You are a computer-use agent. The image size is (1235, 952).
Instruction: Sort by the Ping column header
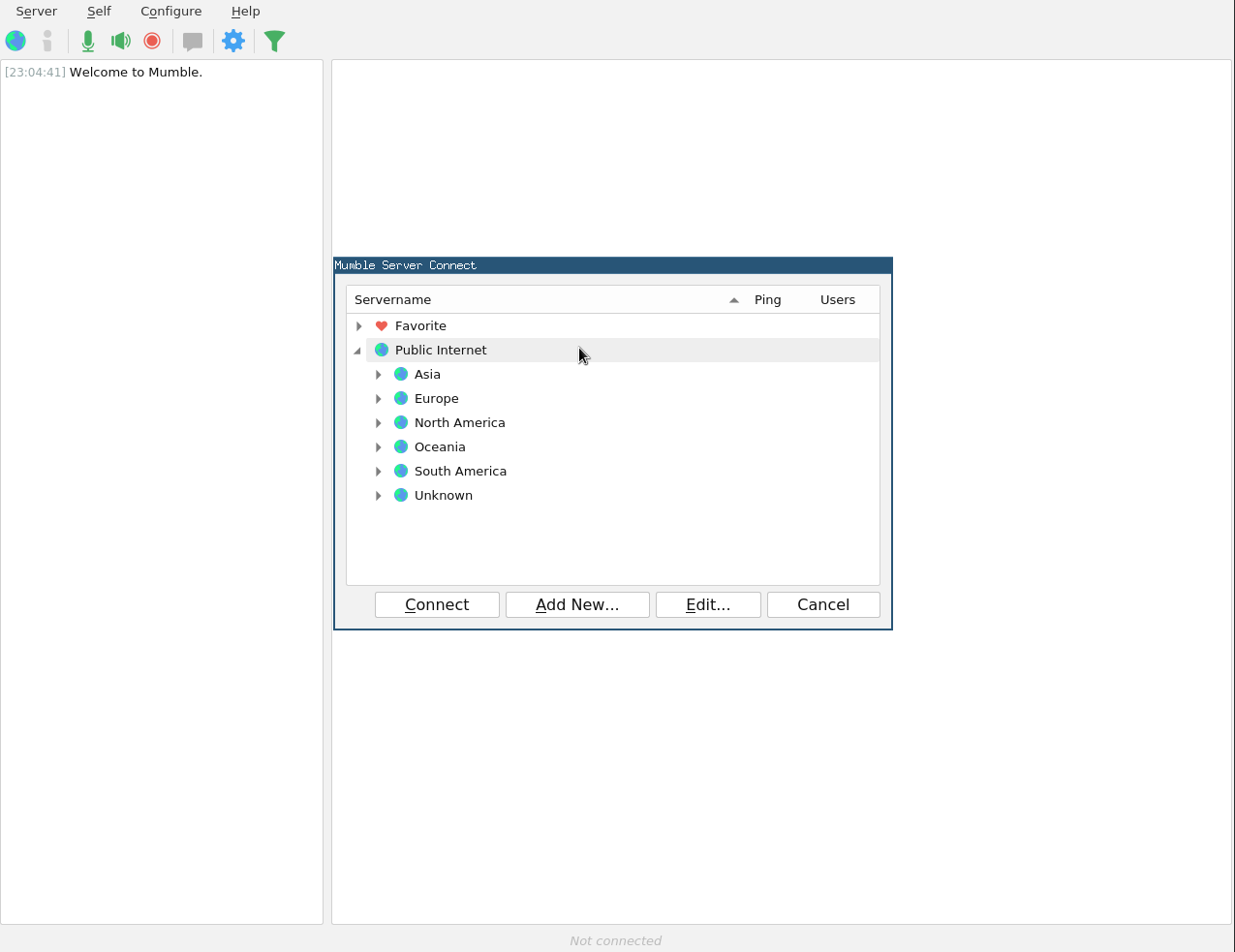click(x=768, y=300)
